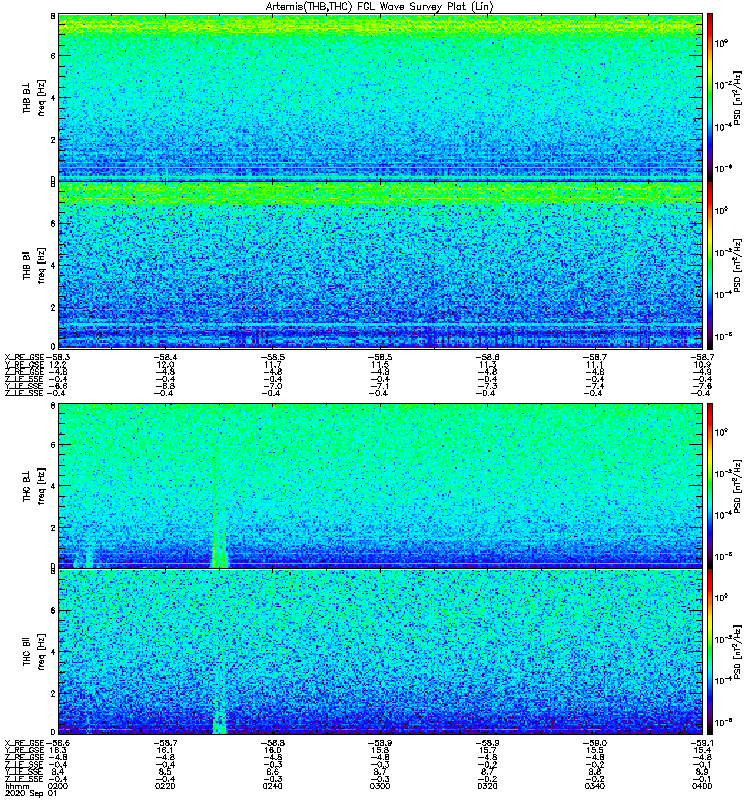This screenshot has height=800, width=750.
Task: Click the "hhmm" time-axis label
Action: (17, 786)
